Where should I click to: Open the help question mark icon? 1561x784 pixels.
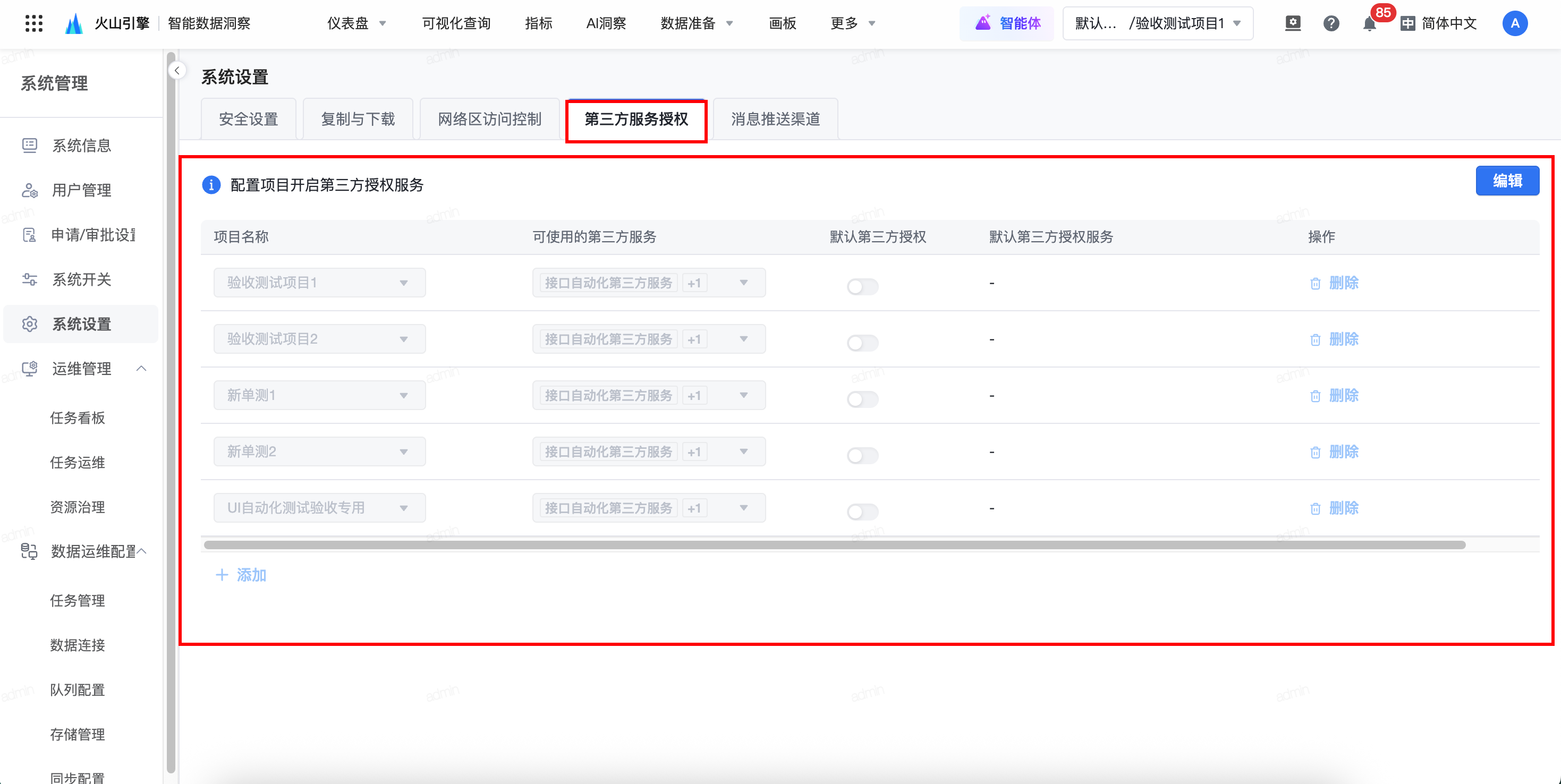point(1331,23)
